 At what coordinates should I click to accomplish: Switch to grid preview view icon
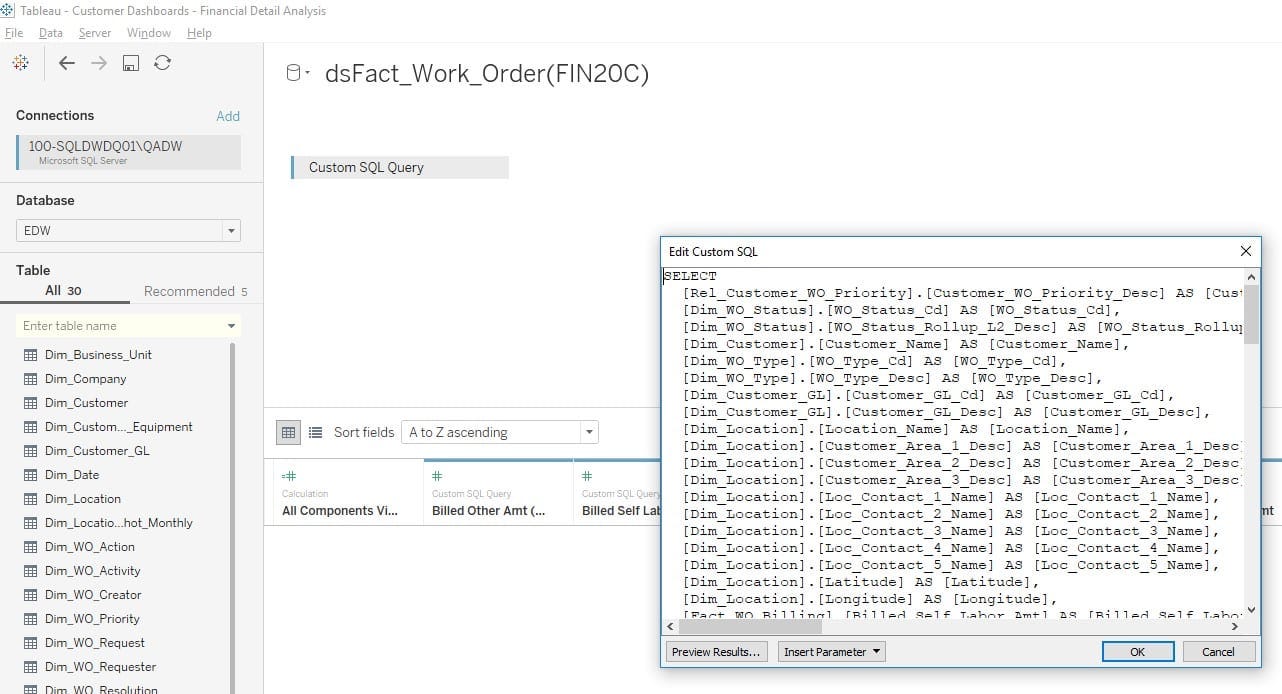click(289, 432)
